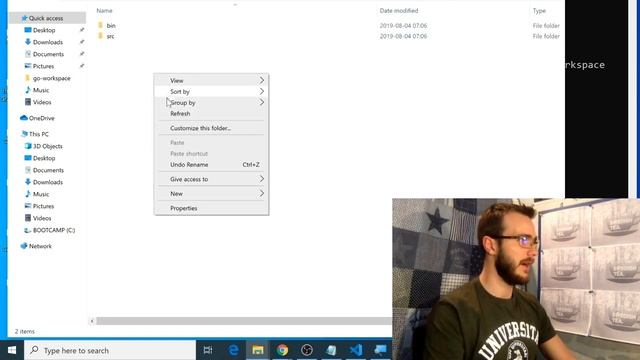This screenshot has width=640, height=360.
Task: Click the Type here to search box
Action: (111, 350)
